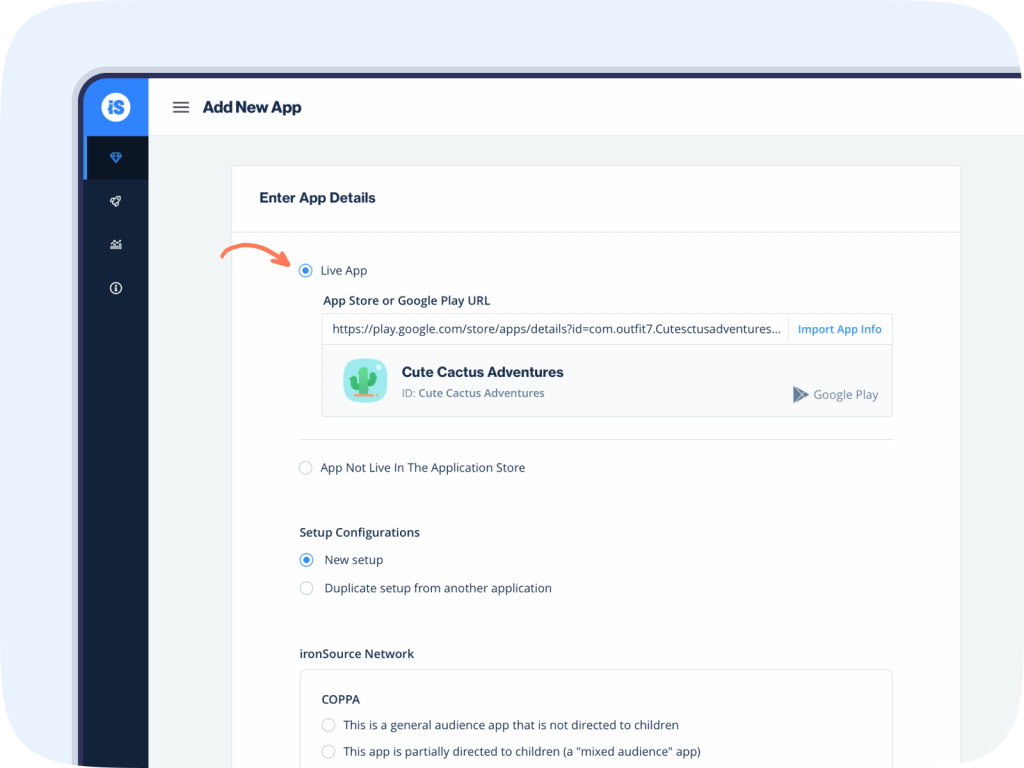Open the analytics chart icon in sidebar

click(115, 244)
